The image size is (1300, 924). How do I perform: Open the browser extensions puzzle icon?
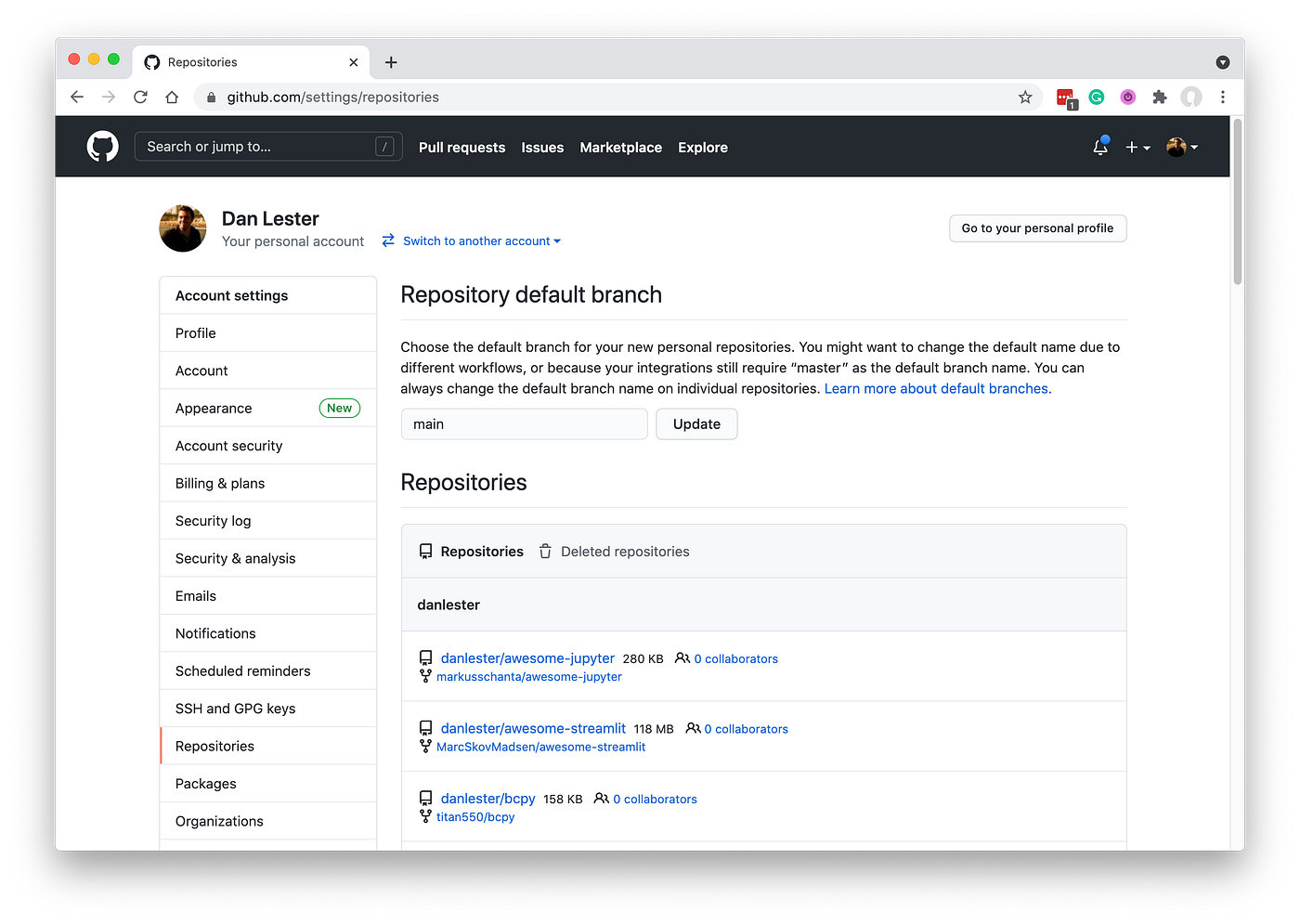pyautogui.click(x=1159, y=97)
